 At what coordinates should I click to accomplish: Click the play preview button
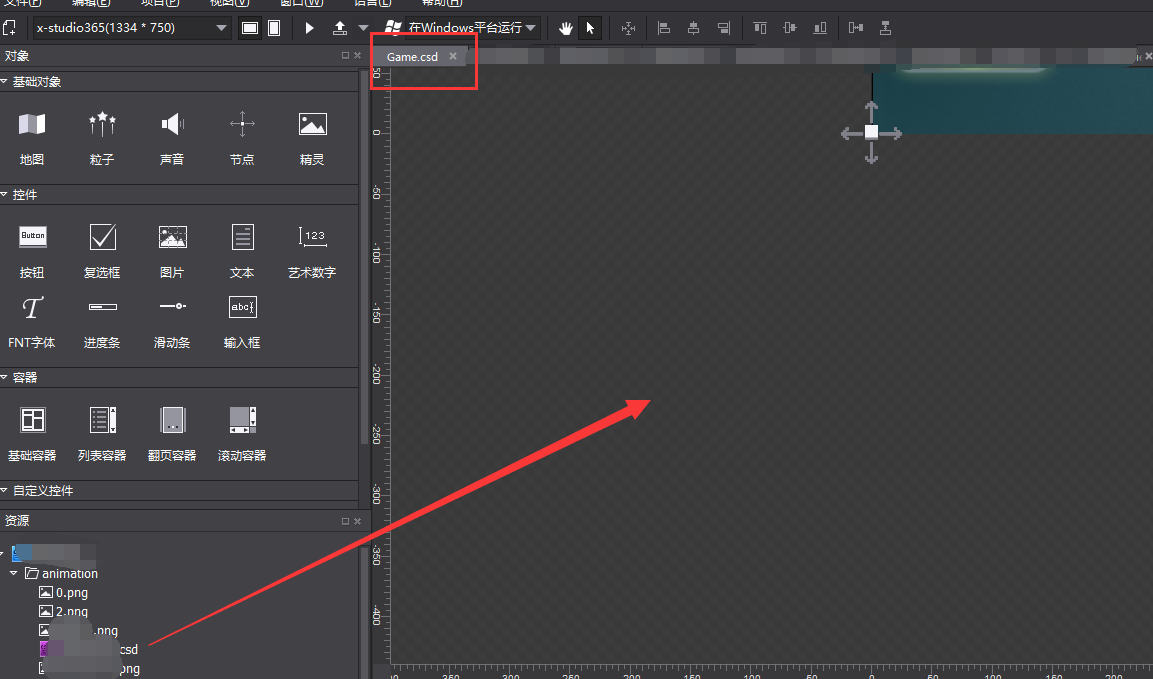pyautogui.click(x=310, y=28)
